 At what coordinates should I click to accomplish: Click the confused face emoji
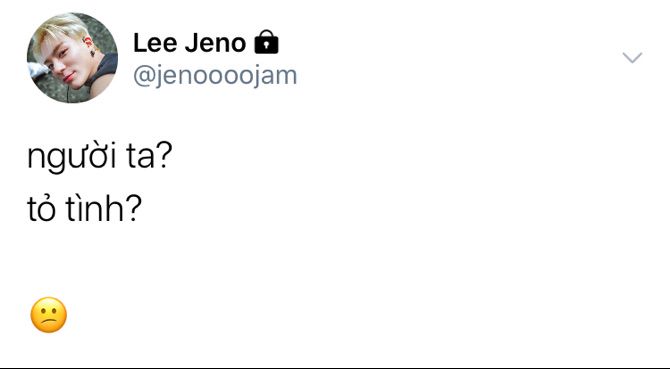coord(49,315)
